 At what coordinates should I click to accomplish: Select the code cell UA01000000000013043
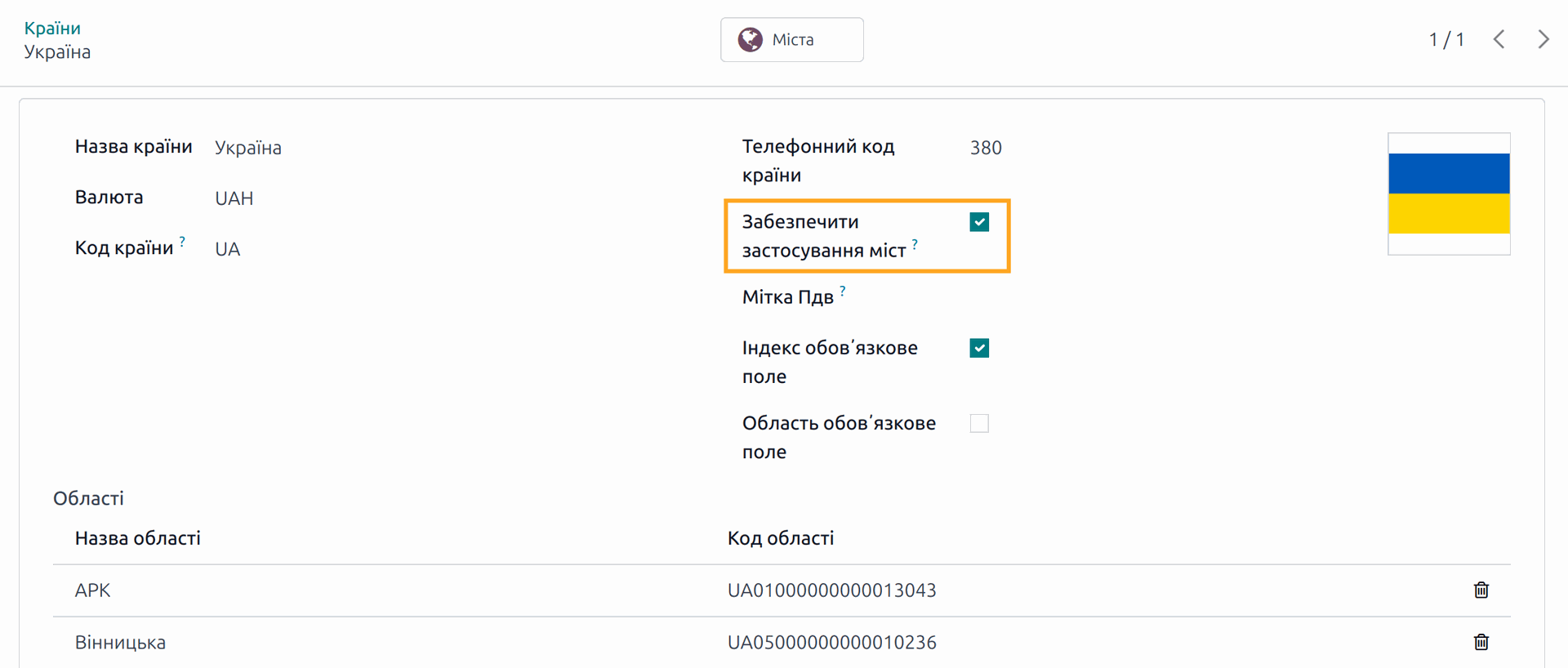[x=831, y=590]
